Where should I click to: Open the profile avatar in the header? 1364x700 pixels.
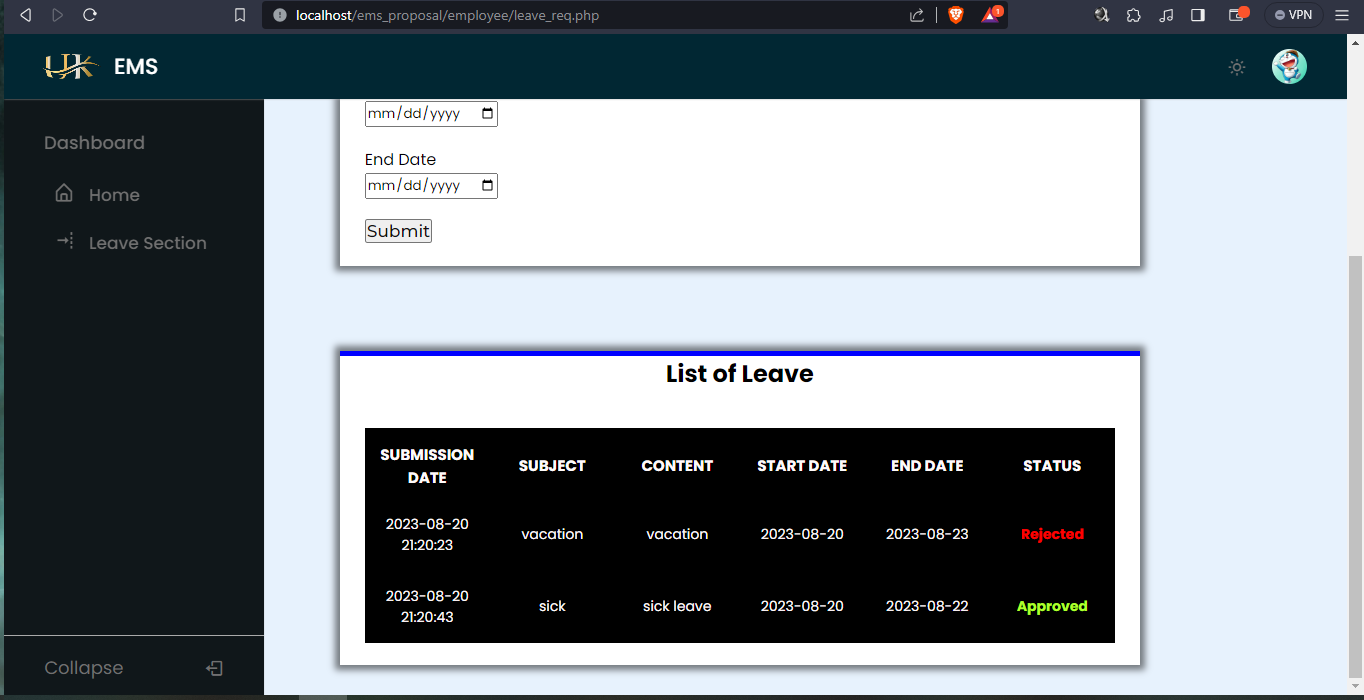tap(1289, 66)
